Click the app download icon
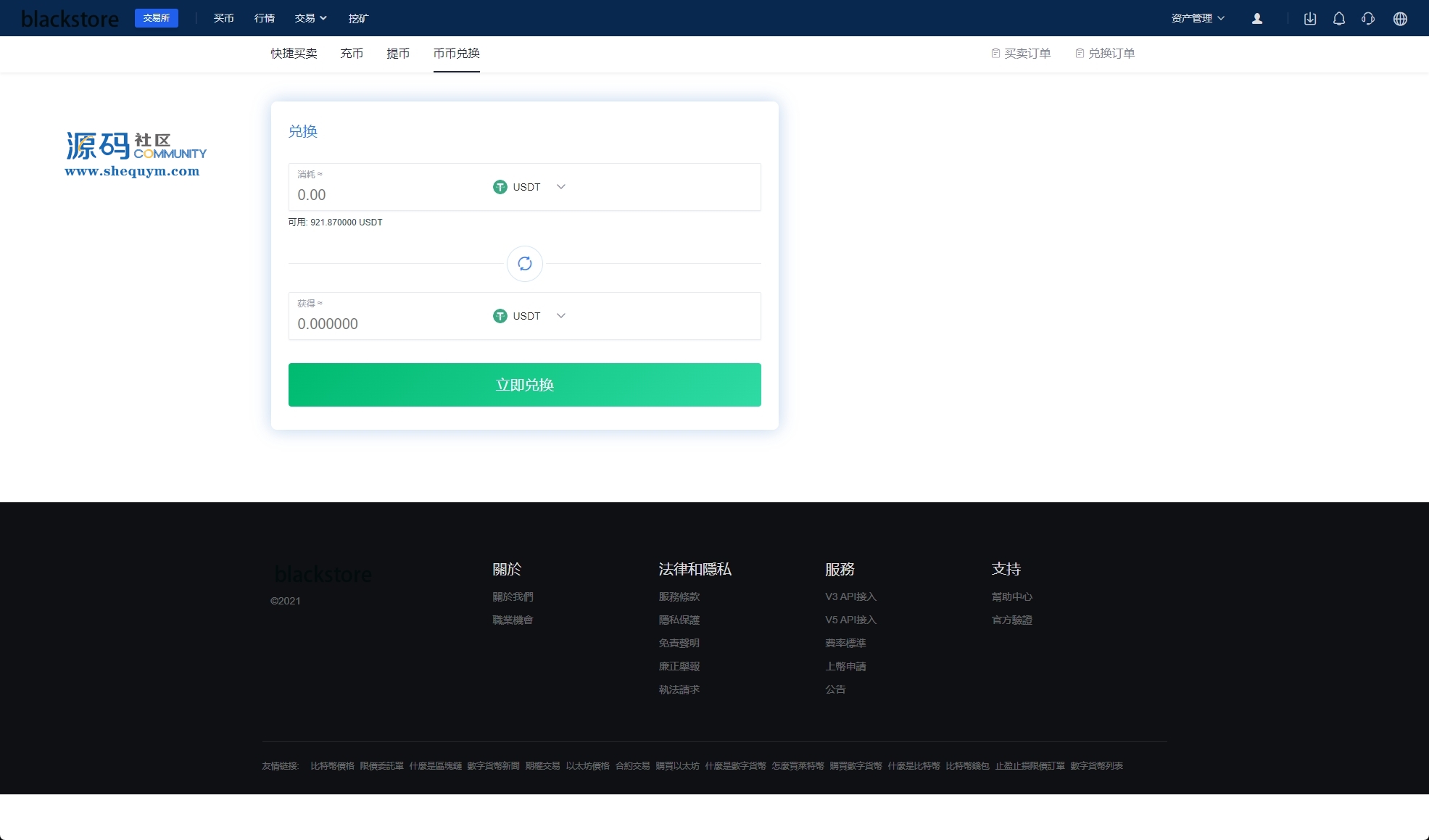 coord(1310,19)
